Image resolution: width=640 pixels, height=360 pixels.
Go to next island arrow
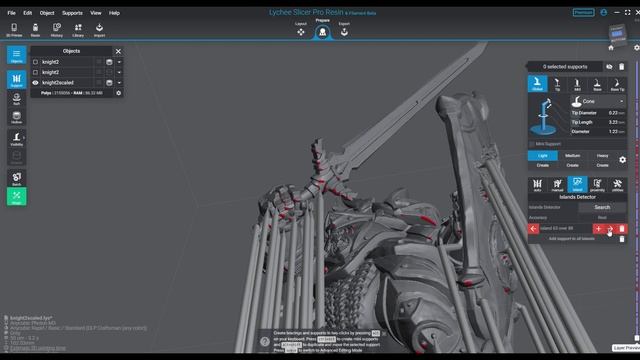click(x=610, y=229)
